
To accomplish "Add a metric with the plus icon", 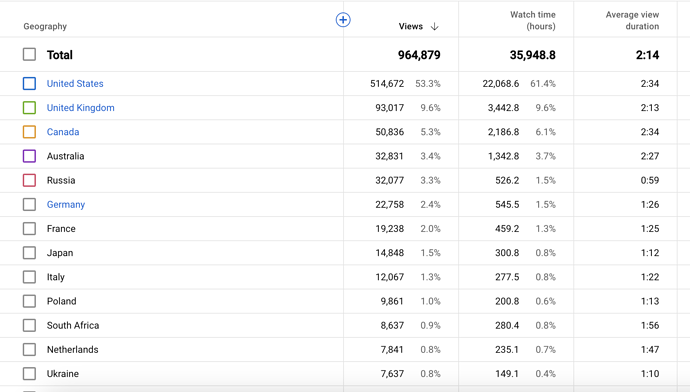I will click(x=343, y=20).
